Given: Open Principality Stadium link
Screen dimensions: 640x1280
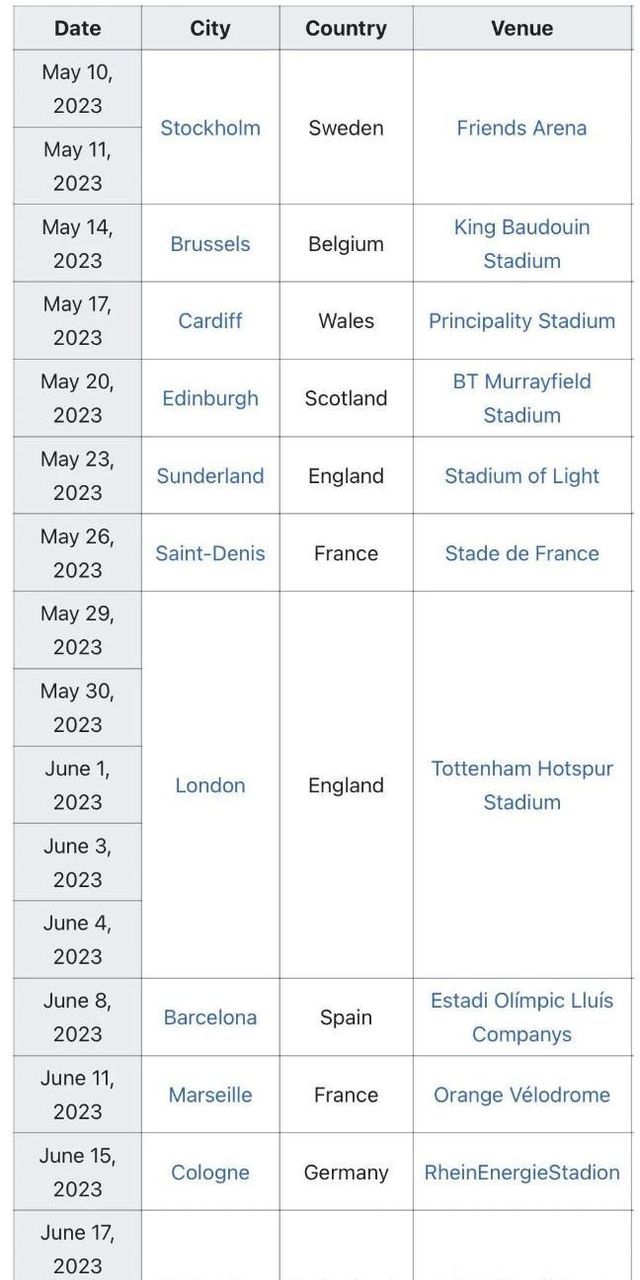Looking at the screenshot, I should click(521, 321).
